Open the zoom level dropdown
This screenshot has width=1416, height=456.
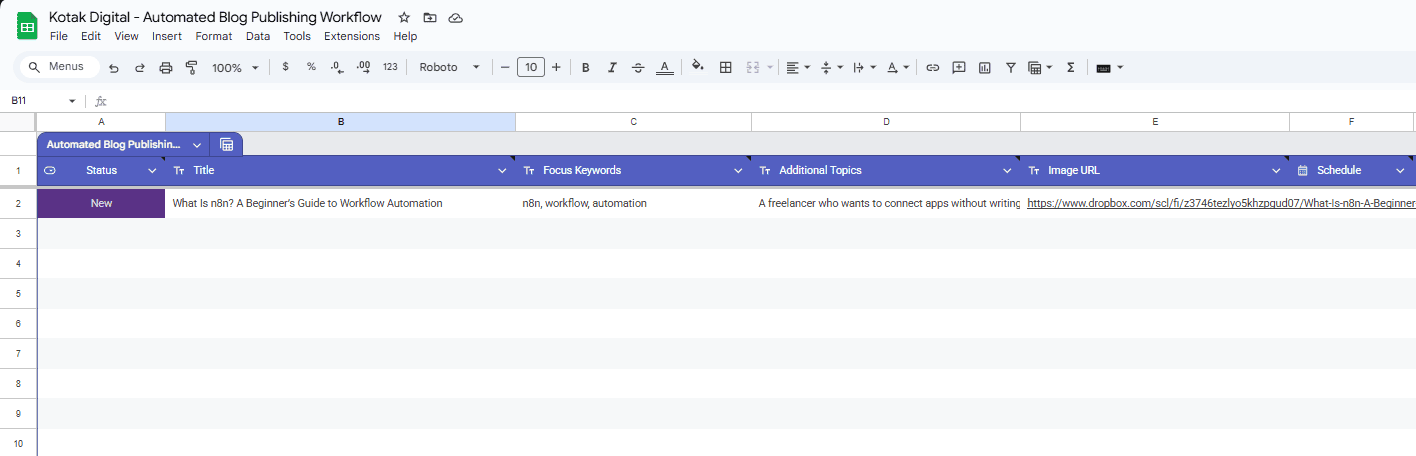[235, 67]
